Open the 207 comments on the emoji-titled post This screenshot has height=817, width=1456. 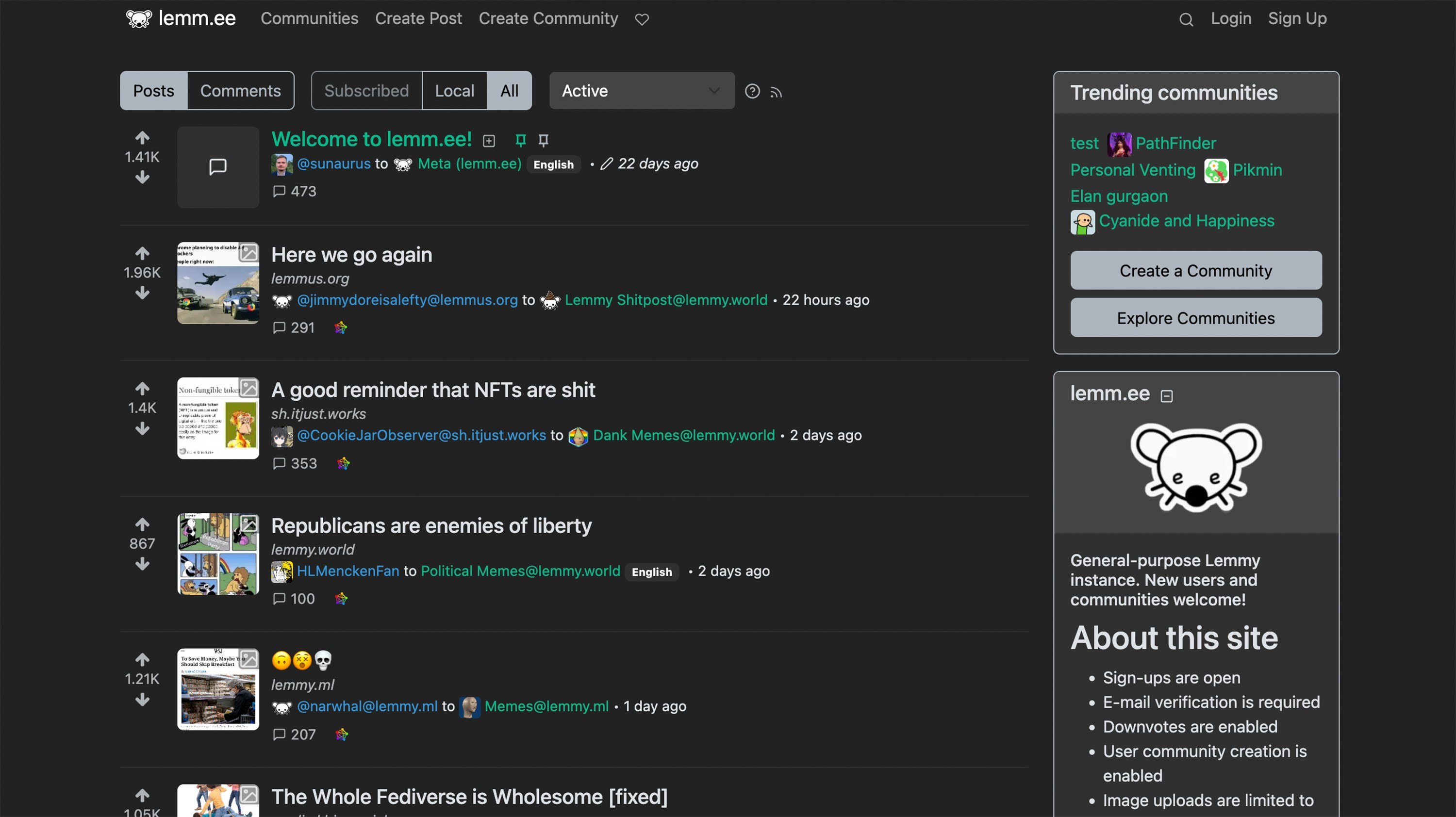click(294, 735)
